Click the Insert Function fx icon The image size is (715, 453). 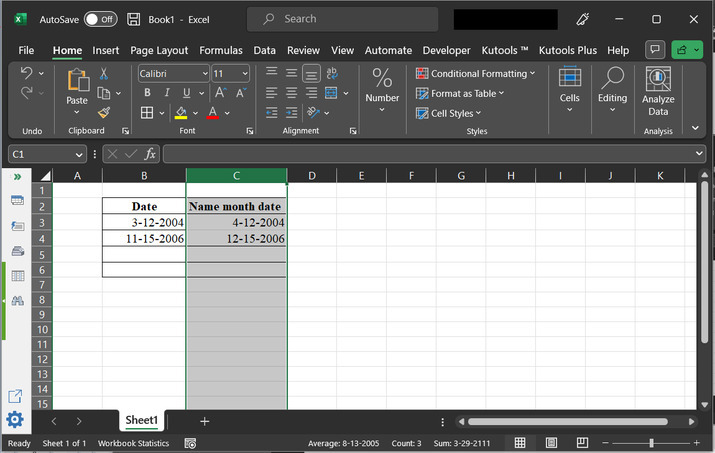(x=150, y=154)
